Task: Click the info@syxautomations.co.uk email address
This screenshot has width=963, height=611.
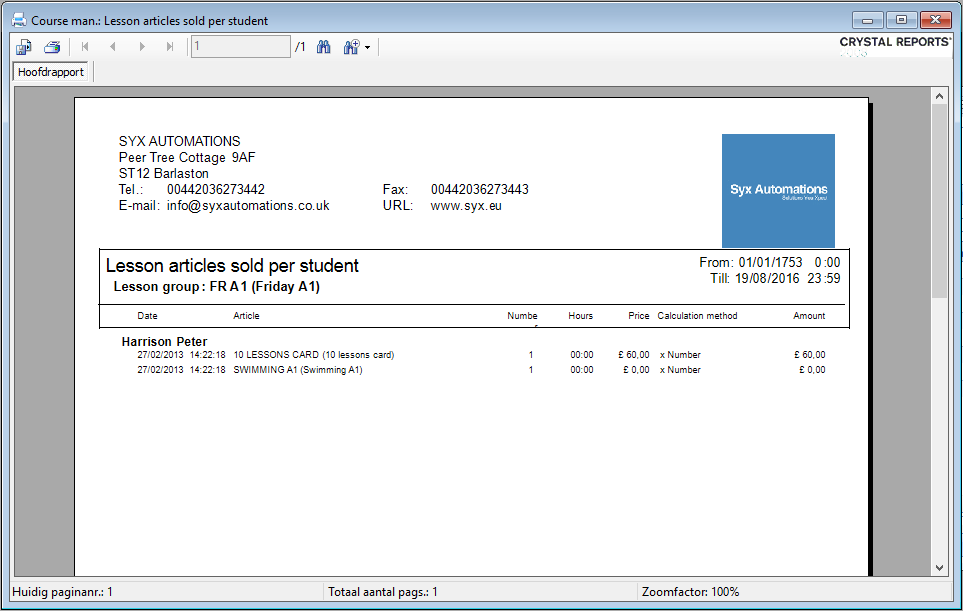Action: pyautogui.click(x=248, y=206)
